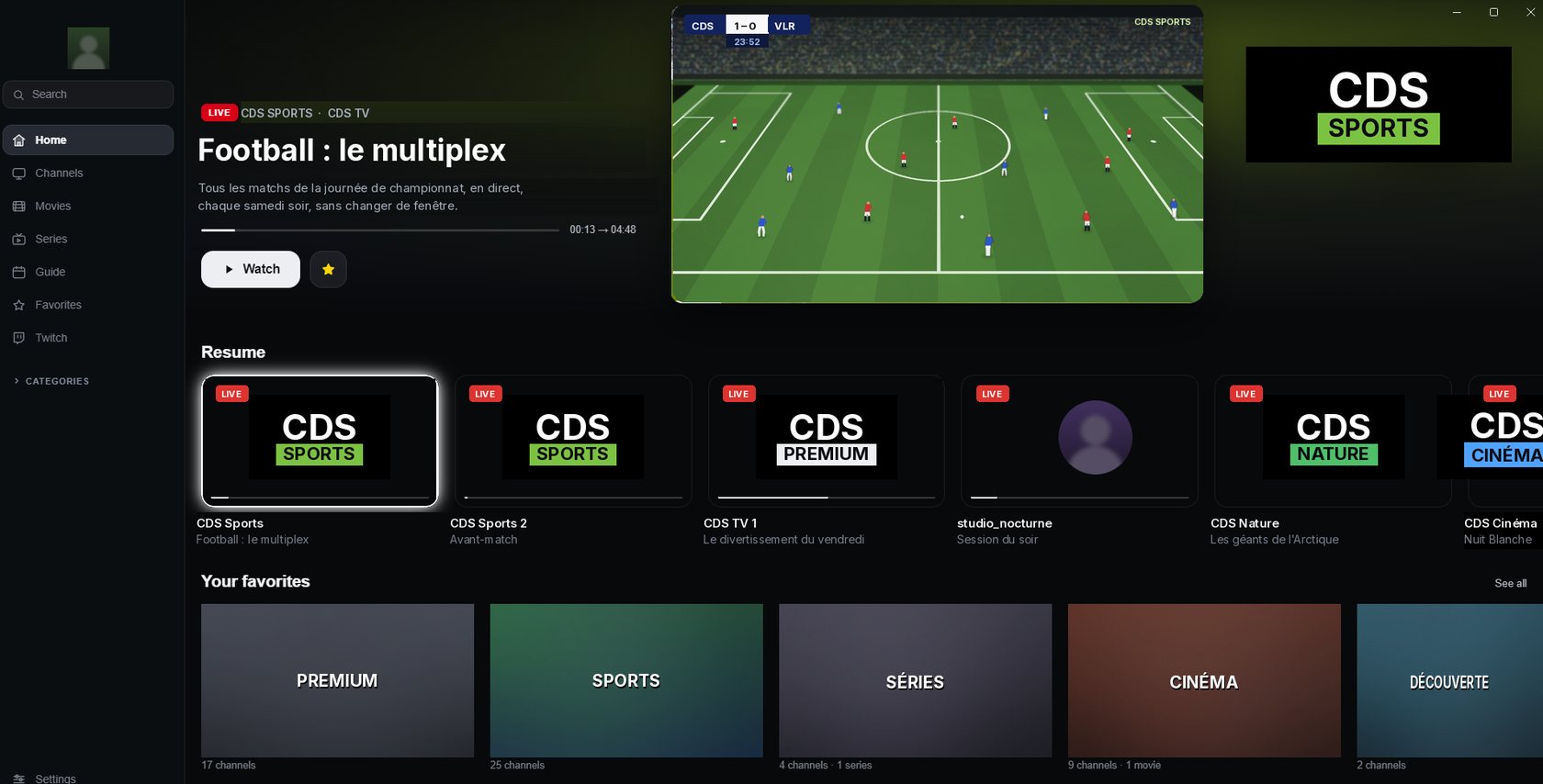Open the DÉCOUVERTE favorites tile
This screenshot has width=1543, height=784.
click(x=1449, y=680)
